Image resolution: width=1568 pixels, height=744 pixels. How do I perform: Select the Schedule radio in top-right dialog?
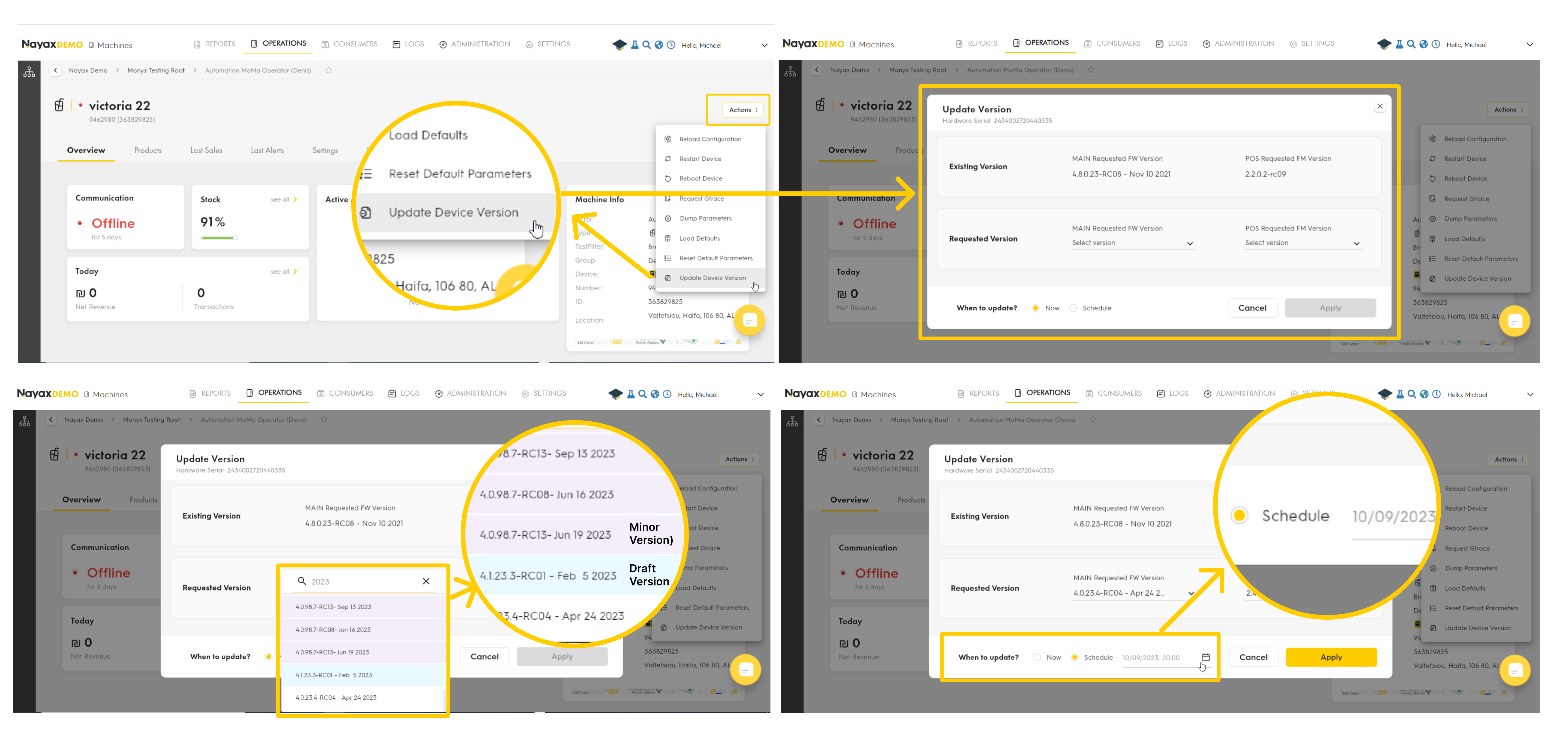(1073, 308)
